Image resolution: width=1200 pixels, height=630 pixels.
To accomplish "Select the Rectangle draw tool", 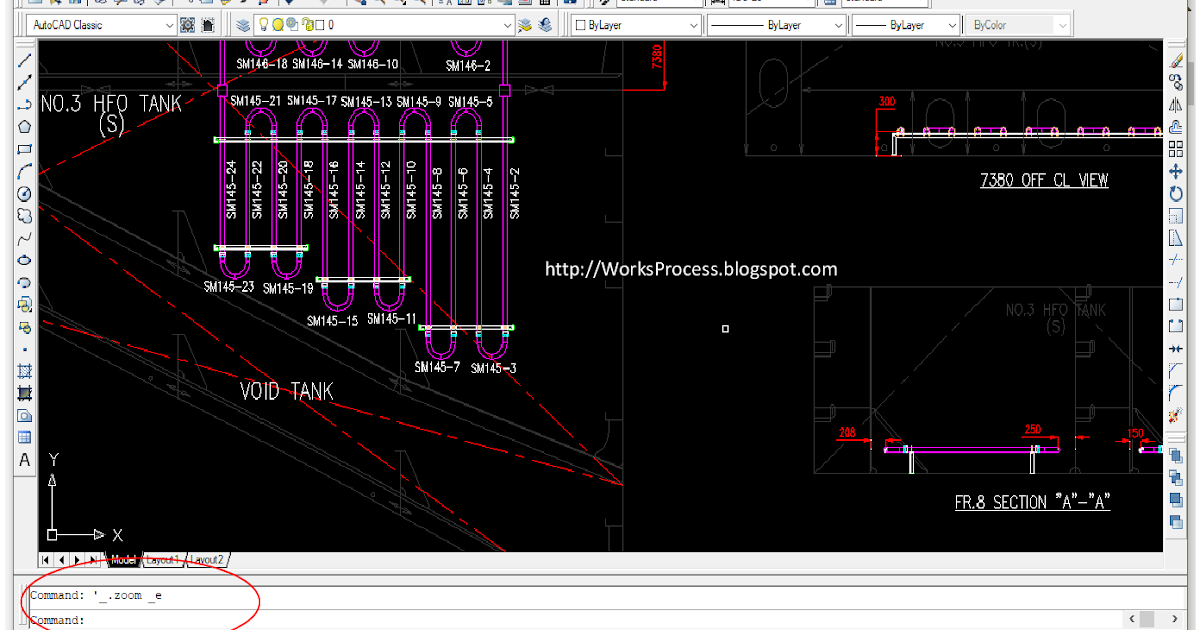I will pyautogui.click(x=25, y=149).
